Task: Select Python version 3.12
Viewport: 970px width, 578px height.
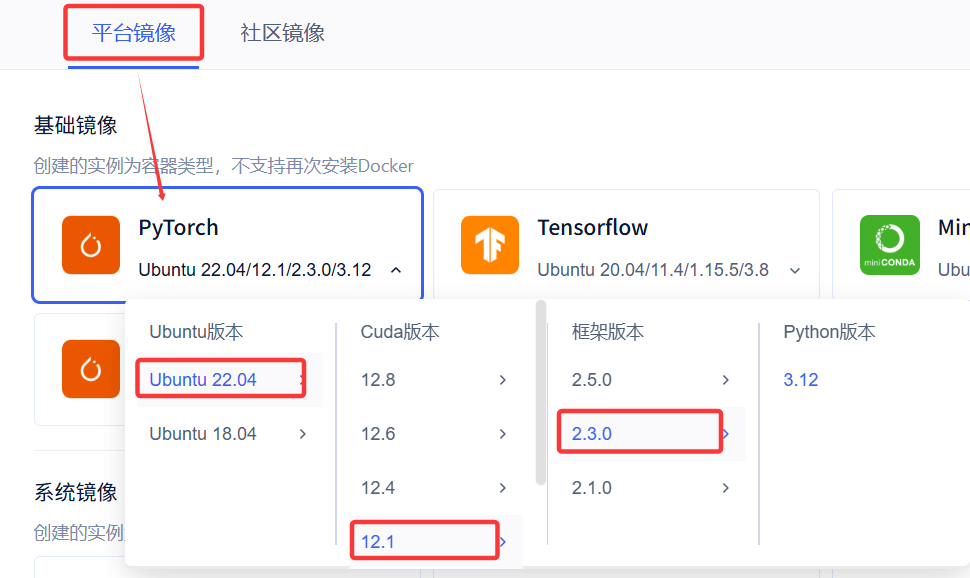Action: (800, 379)
